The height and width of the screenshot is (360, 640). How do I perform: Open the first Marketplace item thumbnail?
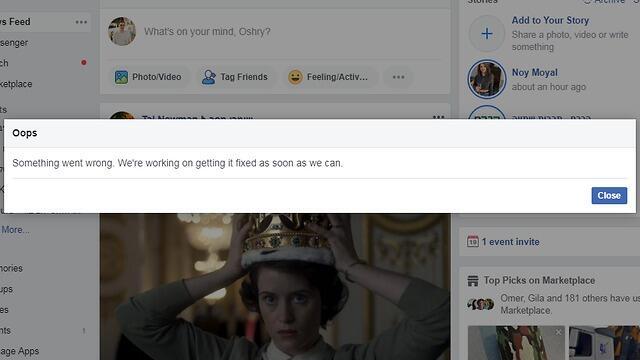click(x=516, y=343)
